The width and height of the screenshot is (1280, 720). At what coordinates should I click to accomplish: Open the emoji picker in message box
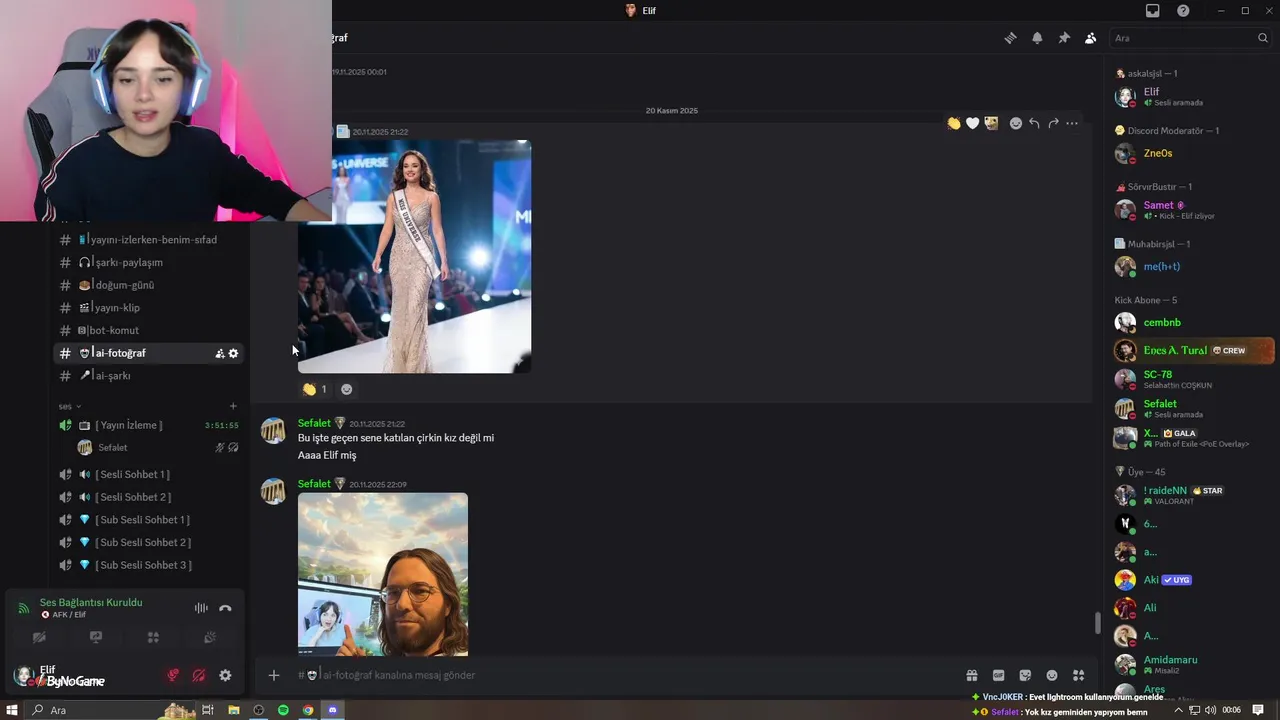click(x=1052, y=675)
